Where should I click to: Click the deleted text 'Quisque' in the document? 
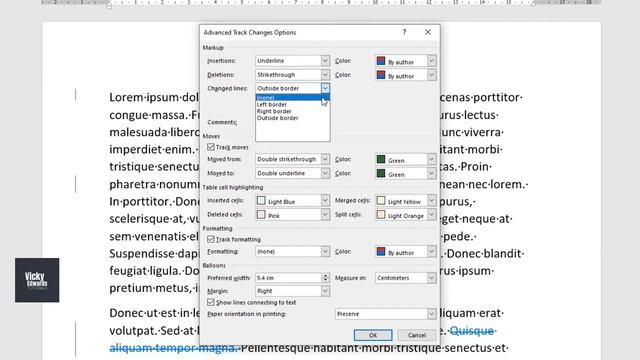[472, 331]
